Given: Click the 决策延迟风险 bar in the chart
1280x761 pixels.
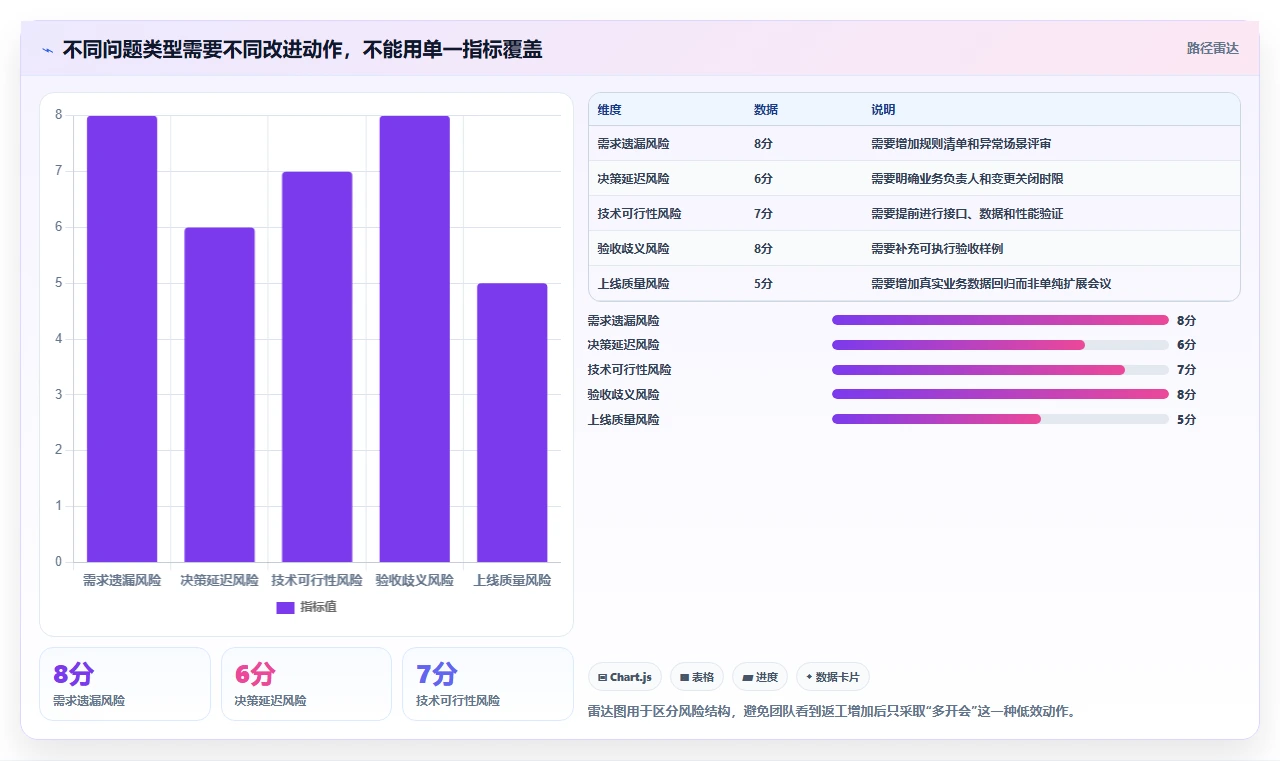Looking at the screenshot, I should click(219, 395).
